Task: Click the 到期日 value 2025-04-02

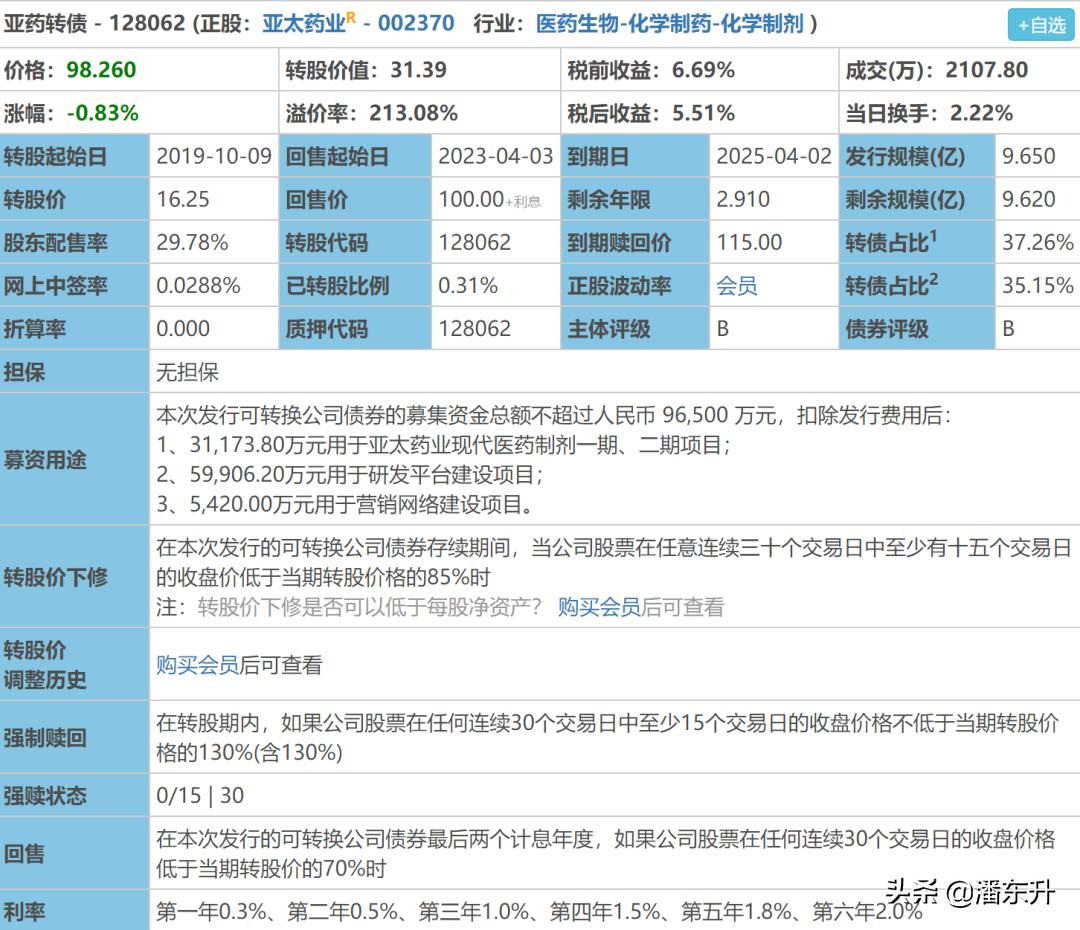Action: point(774,156)
